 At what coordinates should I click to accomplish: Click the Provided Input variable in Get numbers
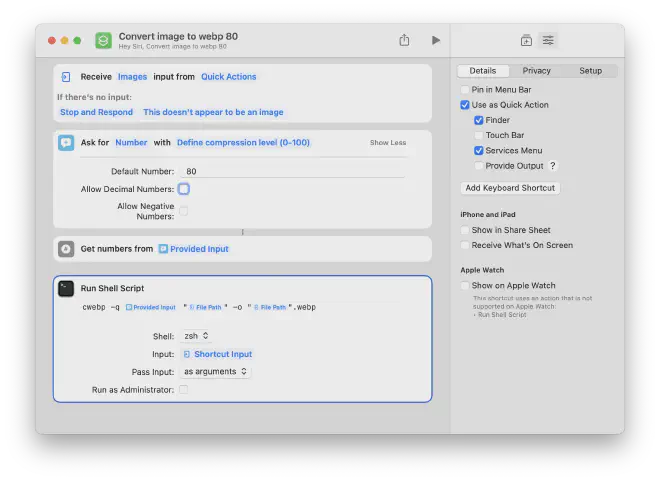[x=194, y=249]
